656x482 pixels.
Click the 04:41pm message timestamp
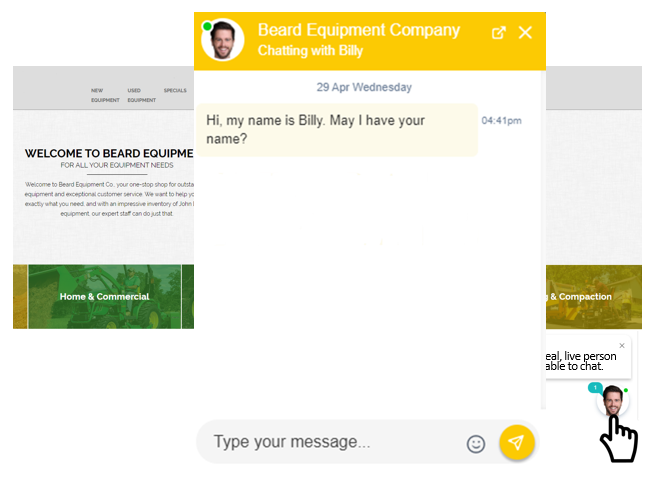tap(501, 120)
